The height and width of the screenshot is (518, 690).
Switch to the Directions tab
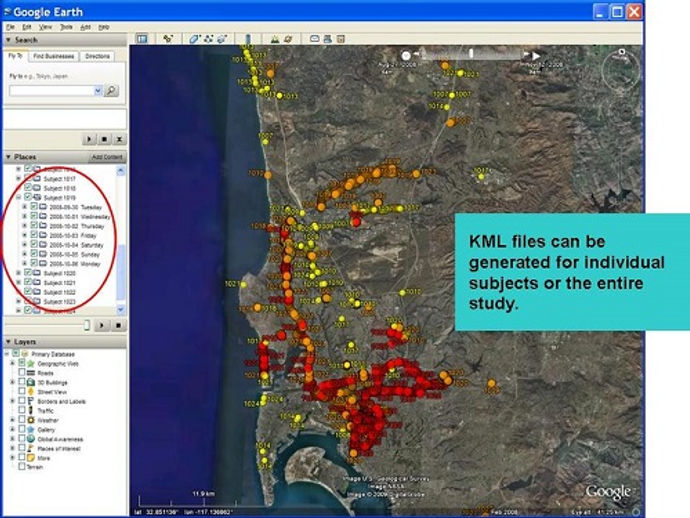tap(97, 56)
